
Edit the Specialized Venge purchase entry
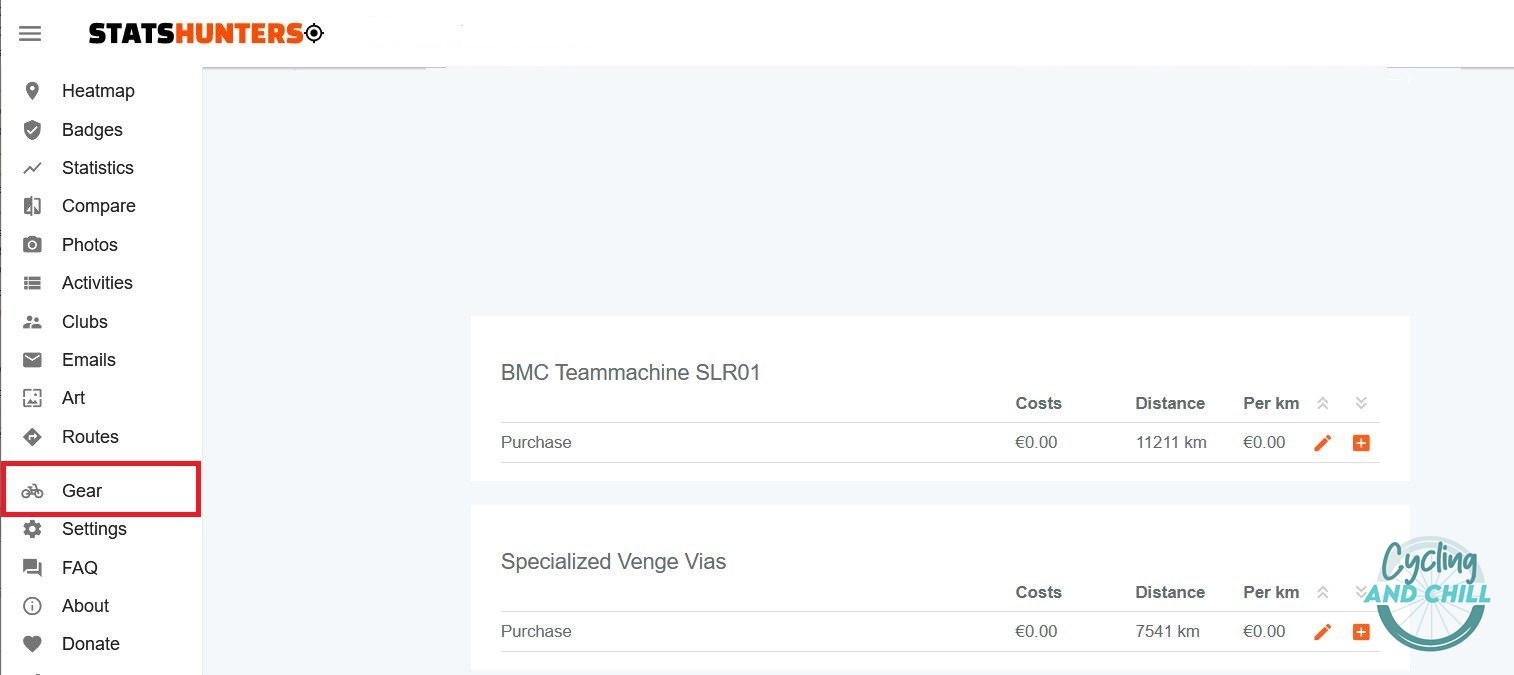(x=1322, y=631)
